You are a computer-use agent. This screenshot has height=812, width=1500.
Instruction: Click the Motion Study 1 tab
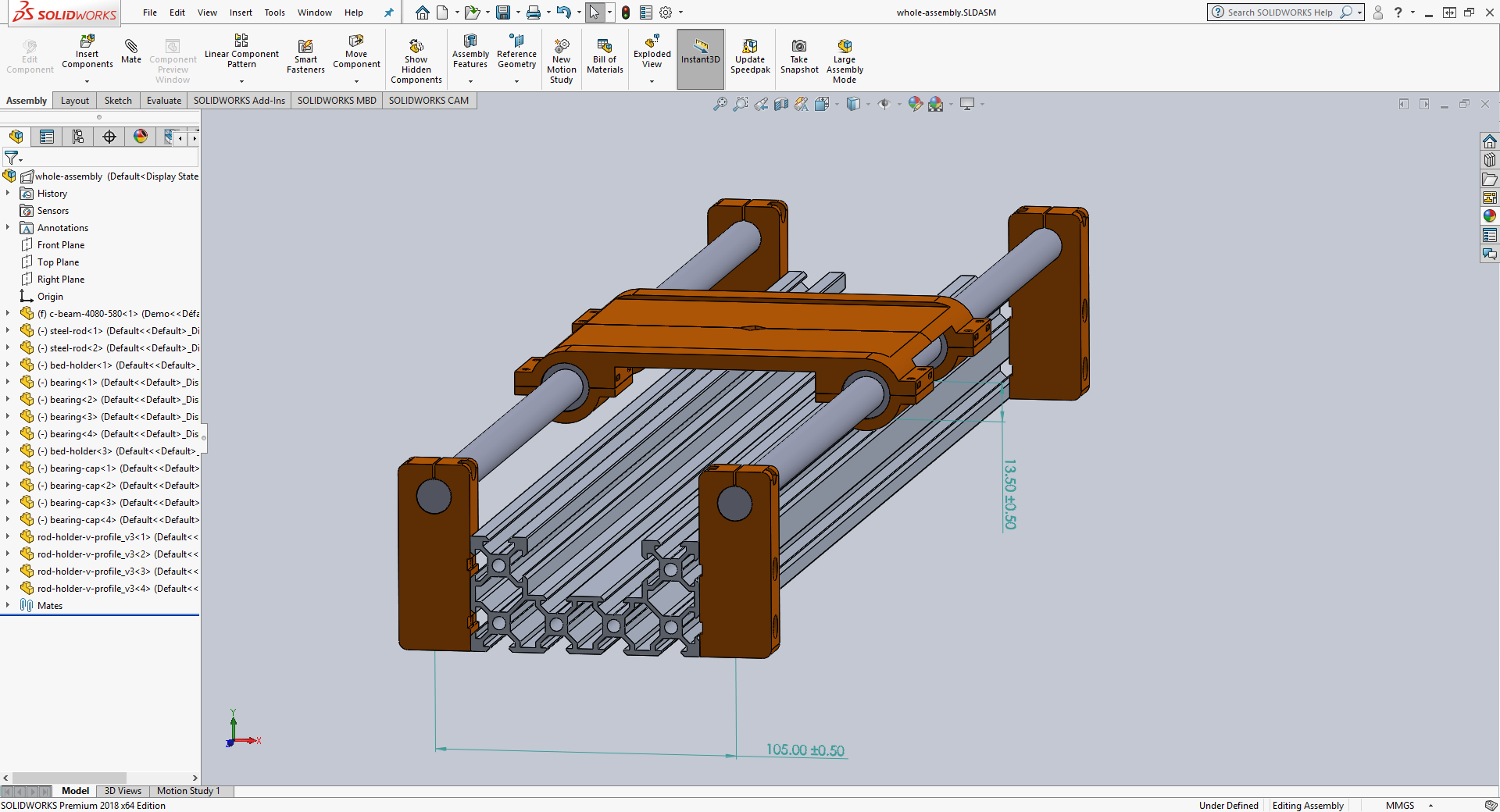tap(188, 791)
